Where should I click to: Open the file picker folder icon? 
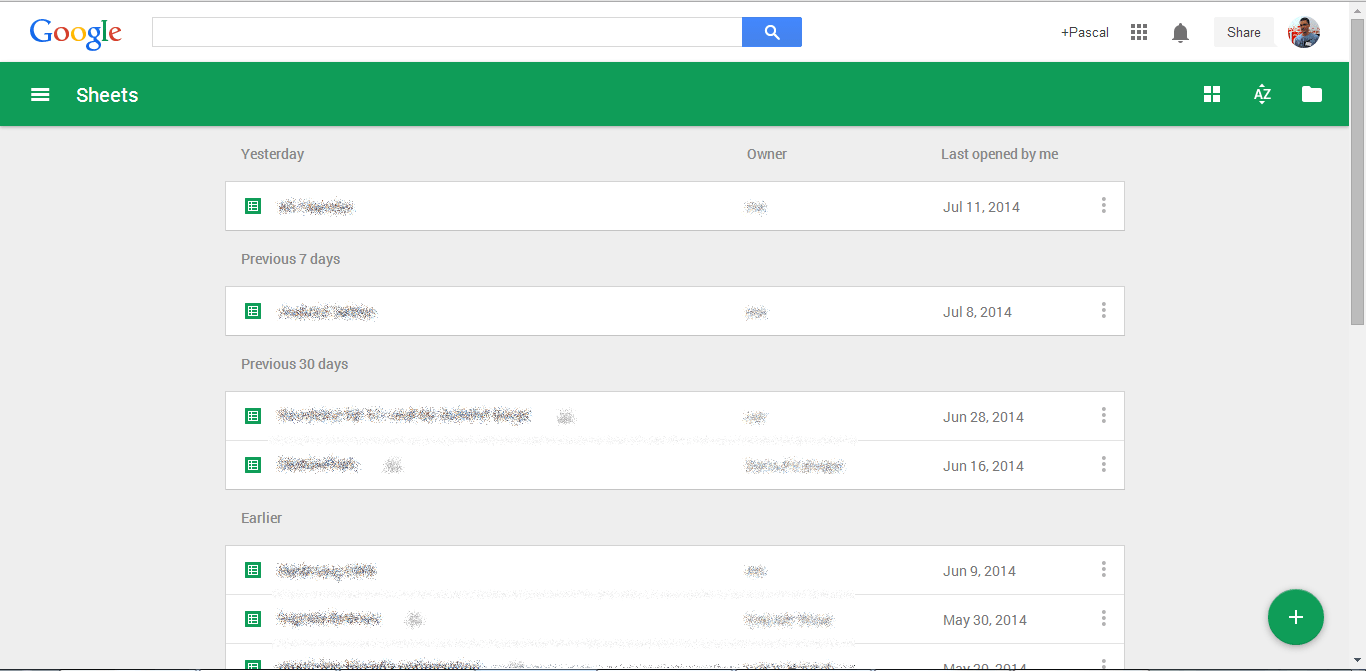pos(1311,94)
